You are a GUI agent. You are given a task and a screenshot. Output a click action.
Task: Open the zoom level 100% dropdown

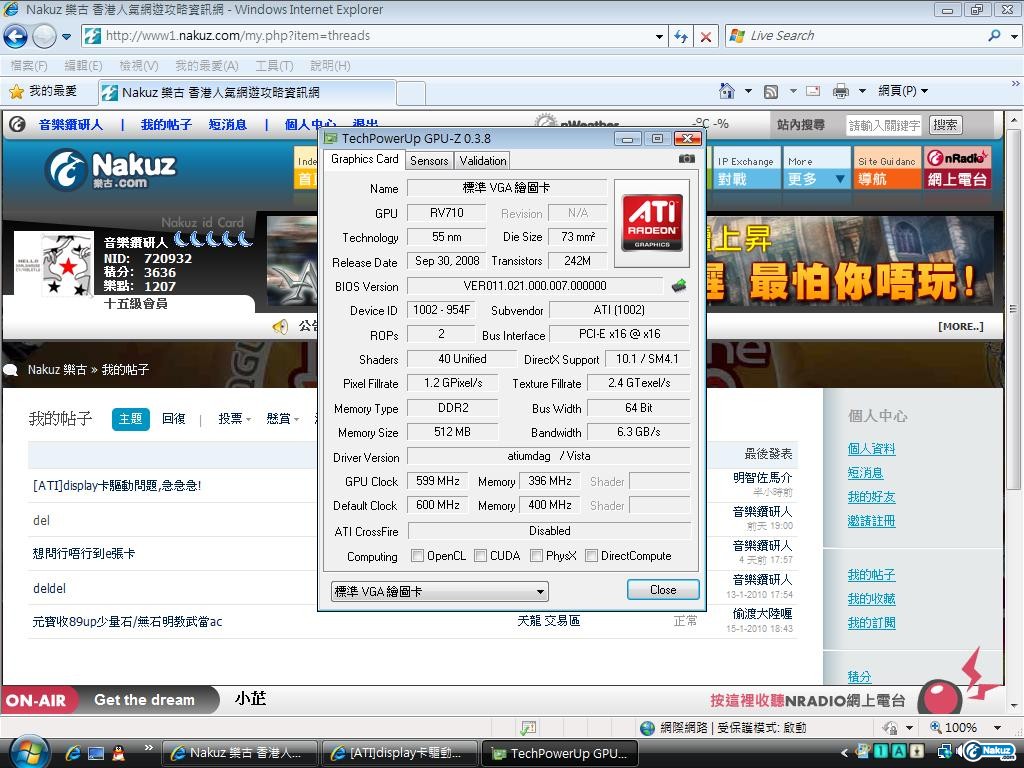(x=997, y=728)
